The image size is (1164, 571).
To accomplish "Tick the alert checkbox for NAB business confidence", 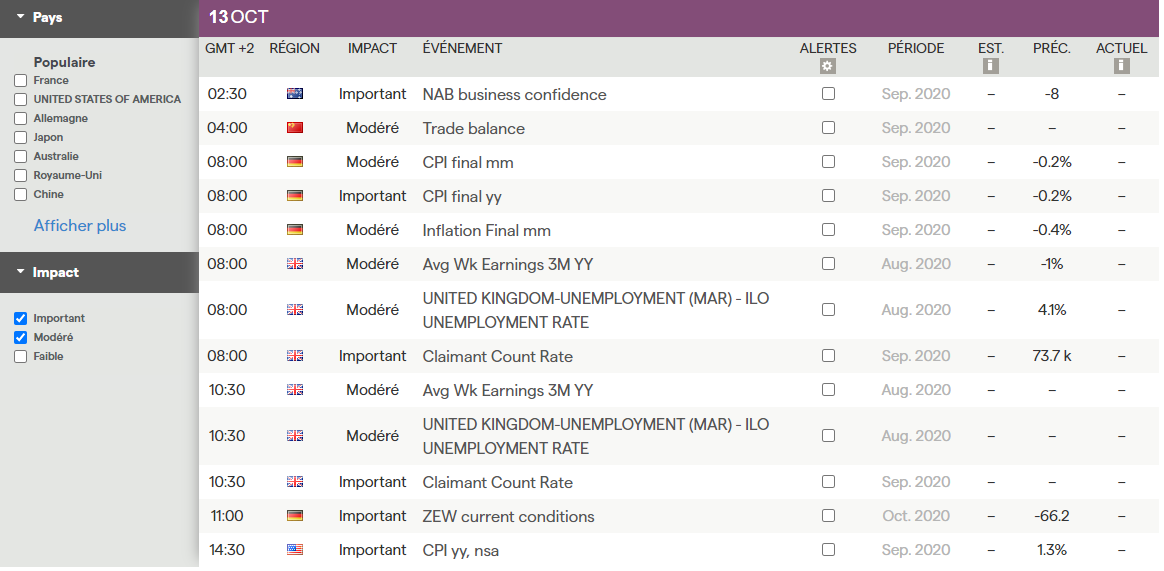I will pos(828,94).
